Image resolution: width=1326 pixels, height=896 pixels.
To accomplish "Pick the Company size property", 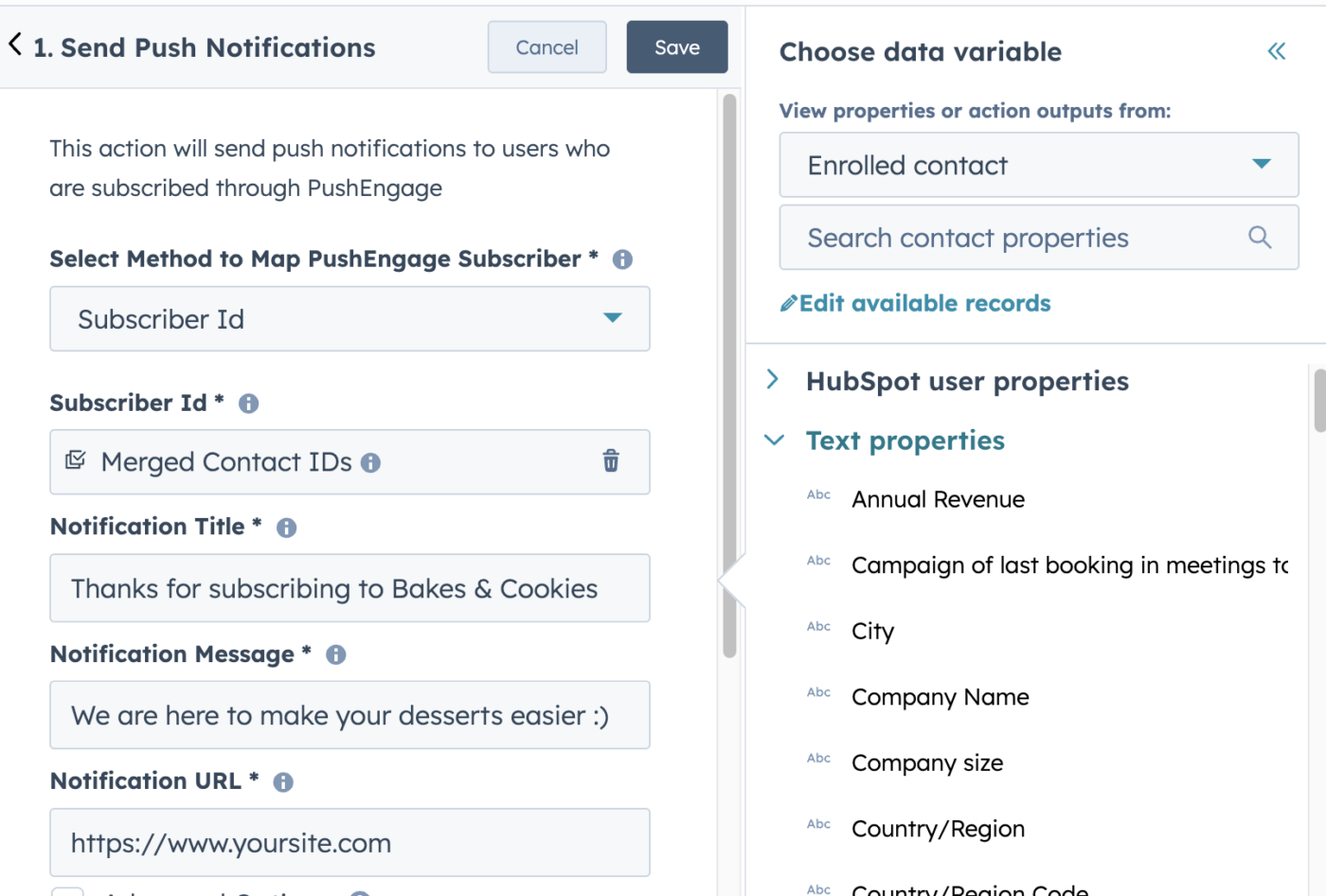I will pos(927,763).
